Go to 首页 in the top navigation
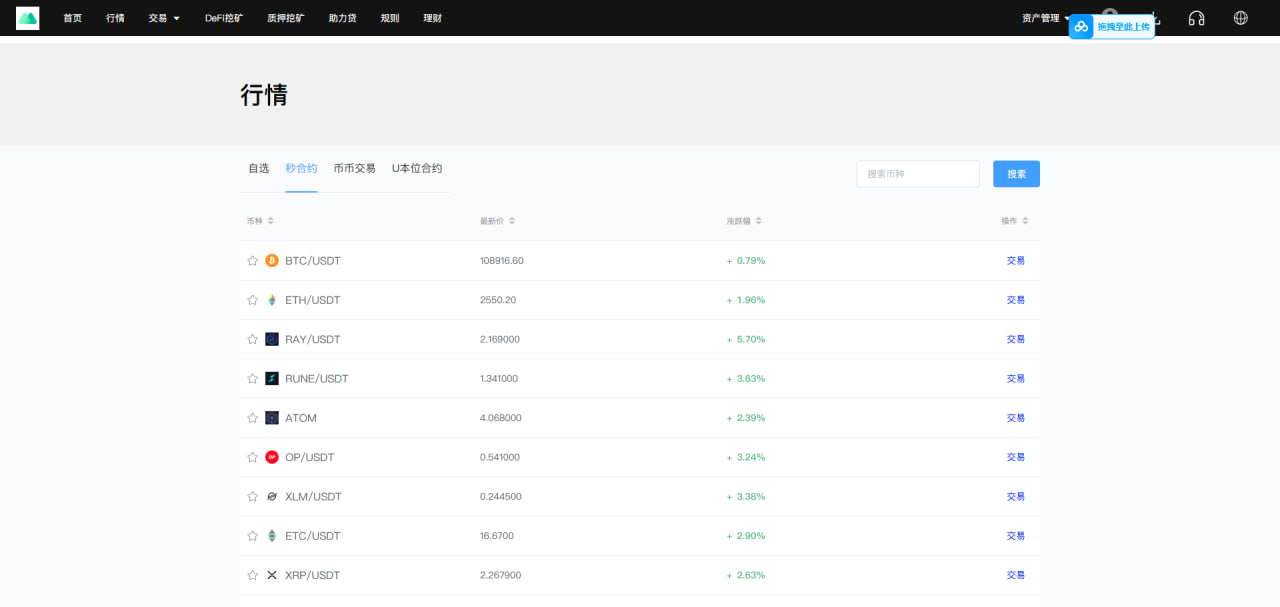The image size is (1280, 607). point(73,18)
